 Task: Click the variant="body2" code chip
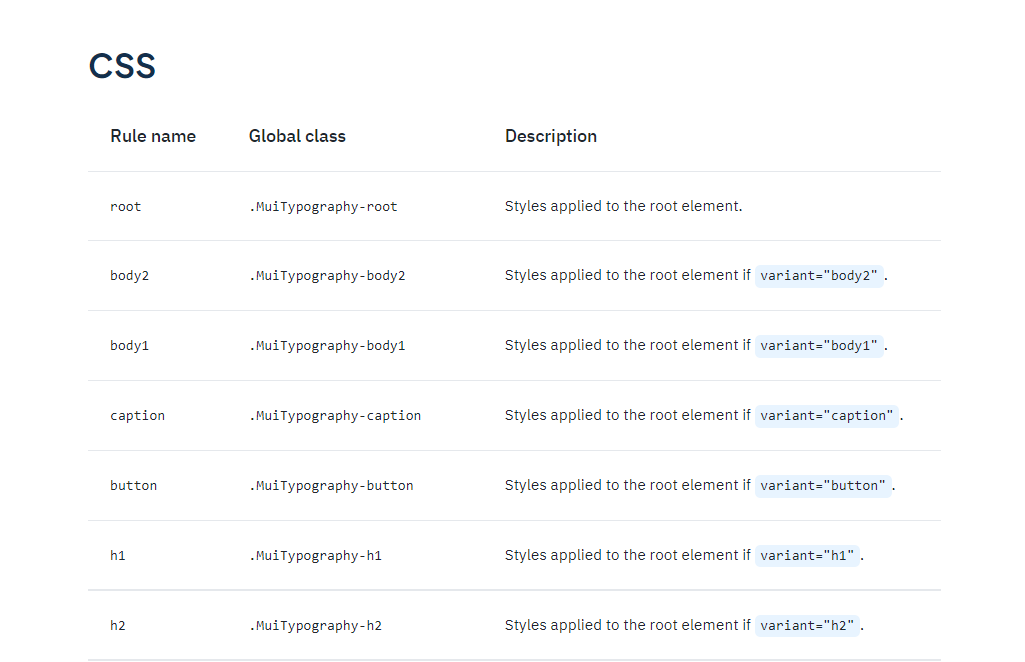819,276
